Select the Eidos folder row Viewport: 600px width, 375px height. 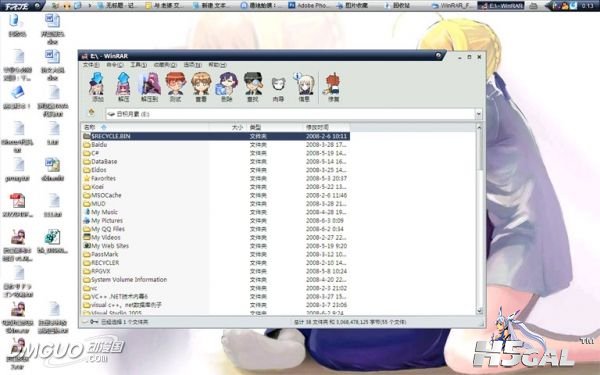(x=216, y=170)
